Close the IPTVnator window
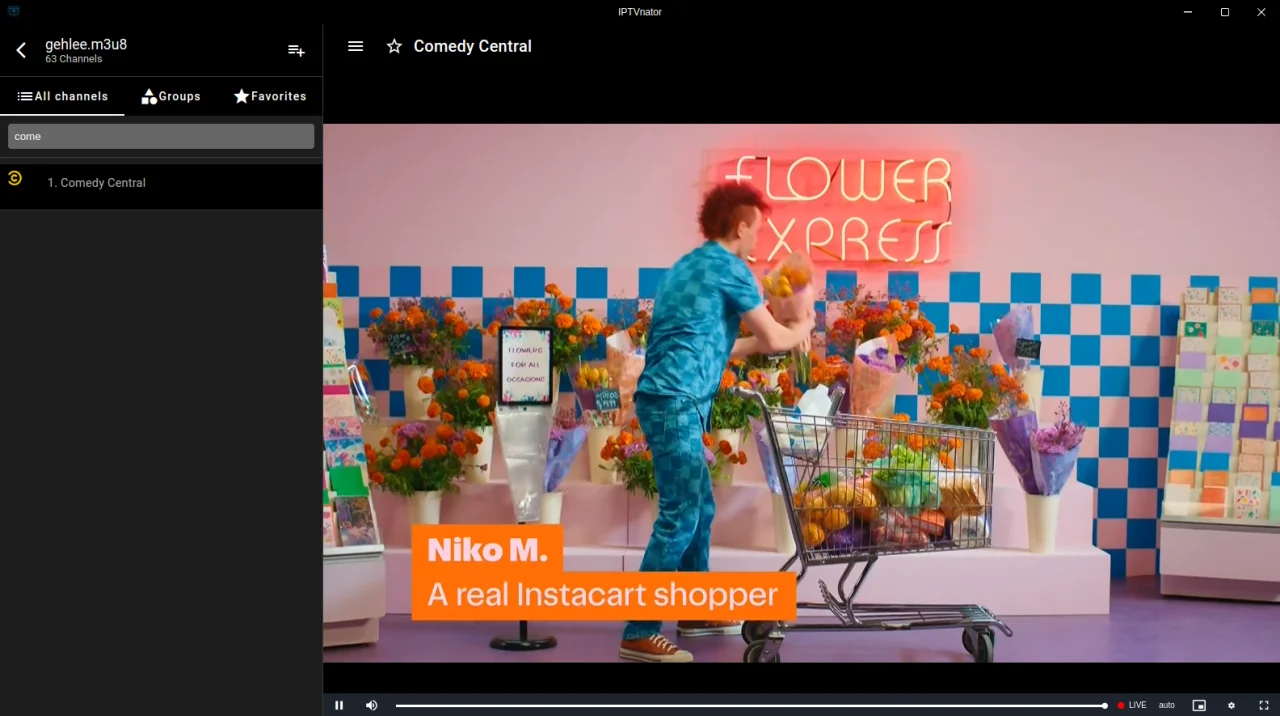The image size is (1280, 716). [x=1261, y=12]
